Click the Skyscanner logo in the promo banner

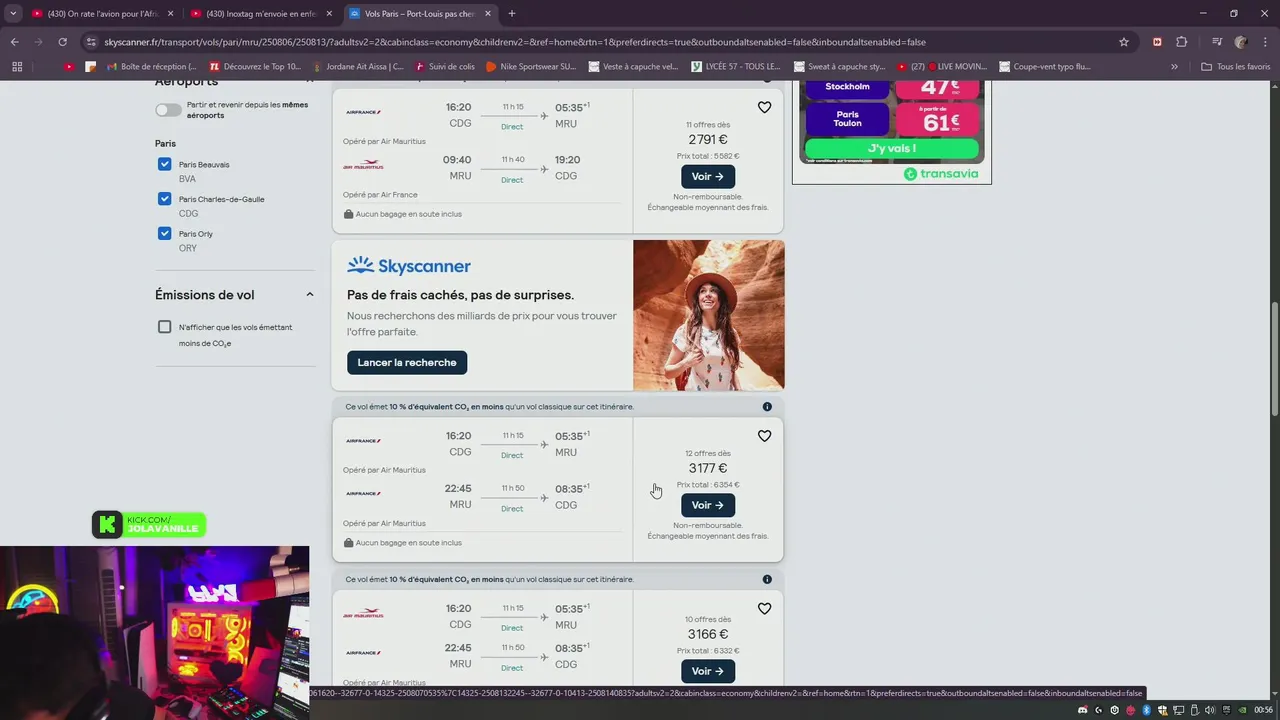tap(409, 265)
